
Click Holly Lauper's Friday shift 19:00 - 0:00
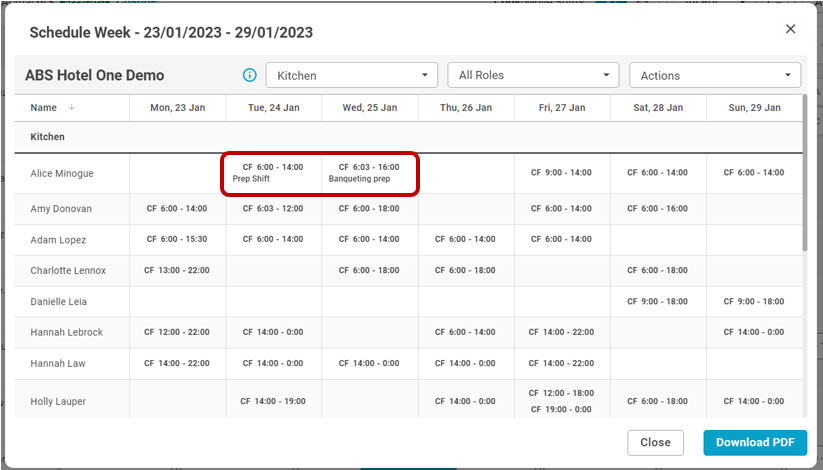point(561,409)
